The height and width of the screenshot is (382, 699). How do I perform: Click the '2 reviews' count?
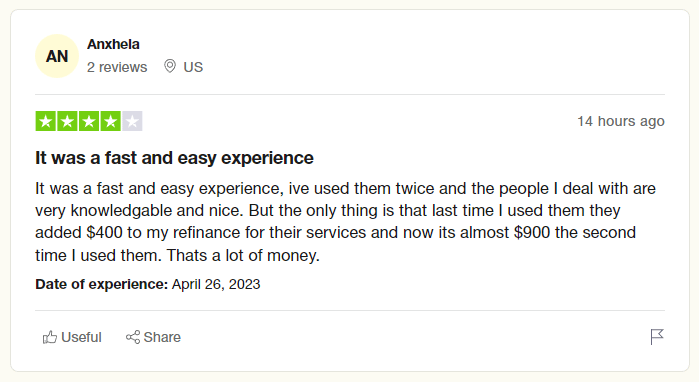click(117, 67)
